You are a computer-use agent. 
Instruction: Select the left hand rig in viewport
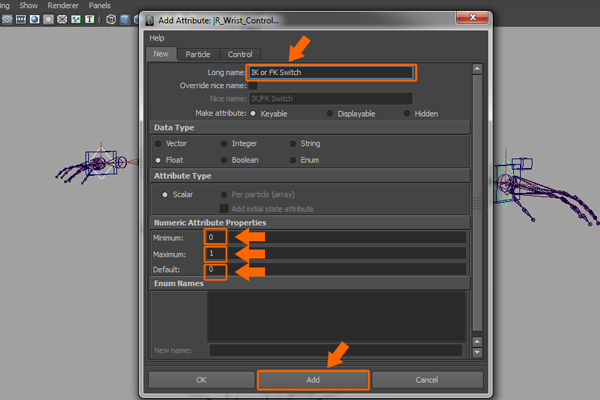(96, 165)
